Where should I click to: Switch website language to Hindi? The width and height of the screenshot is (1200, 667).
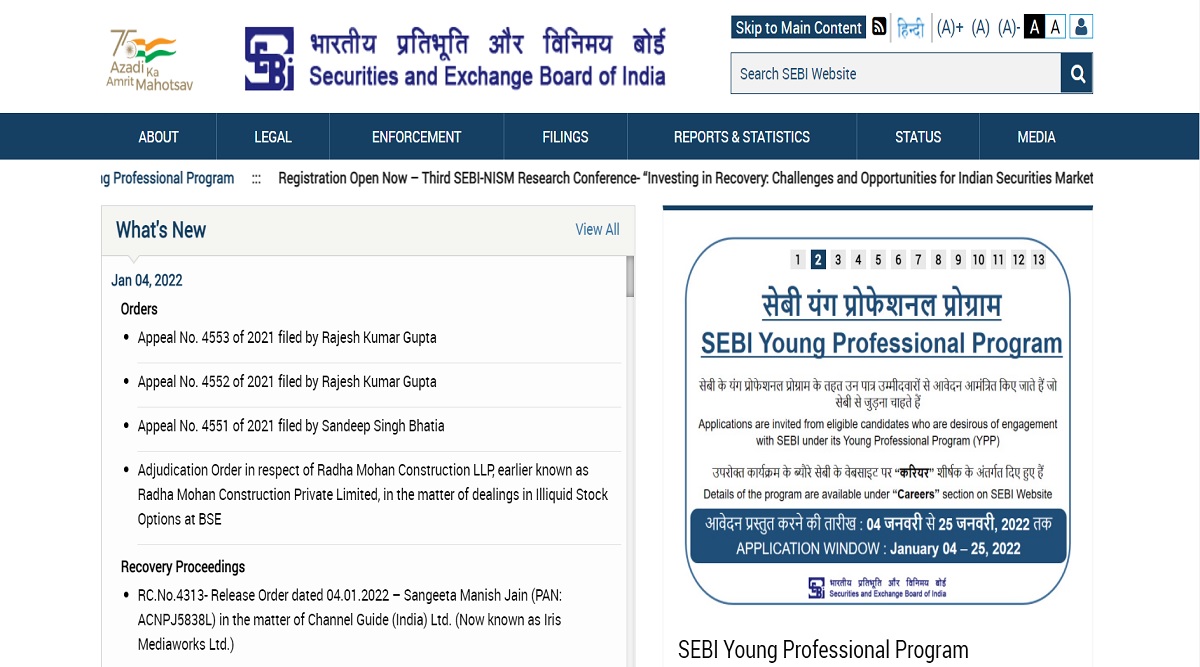point(912,27)
